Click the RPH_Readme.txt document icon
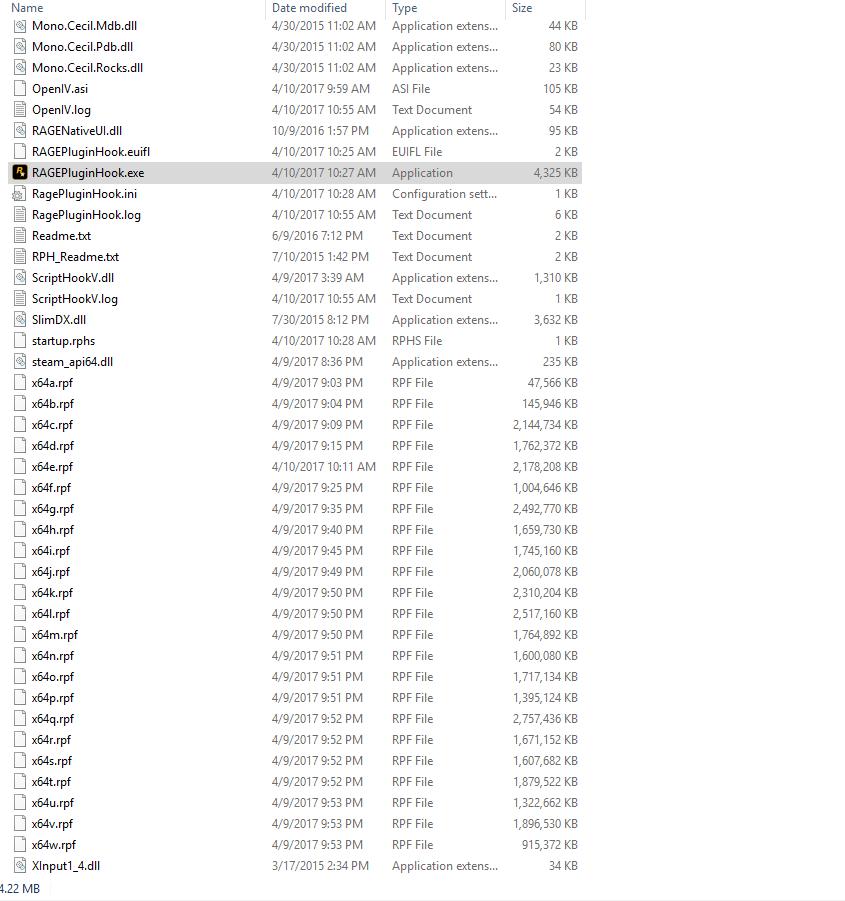The width and height of the screenshot is (845, 901). tap(20, 256)
